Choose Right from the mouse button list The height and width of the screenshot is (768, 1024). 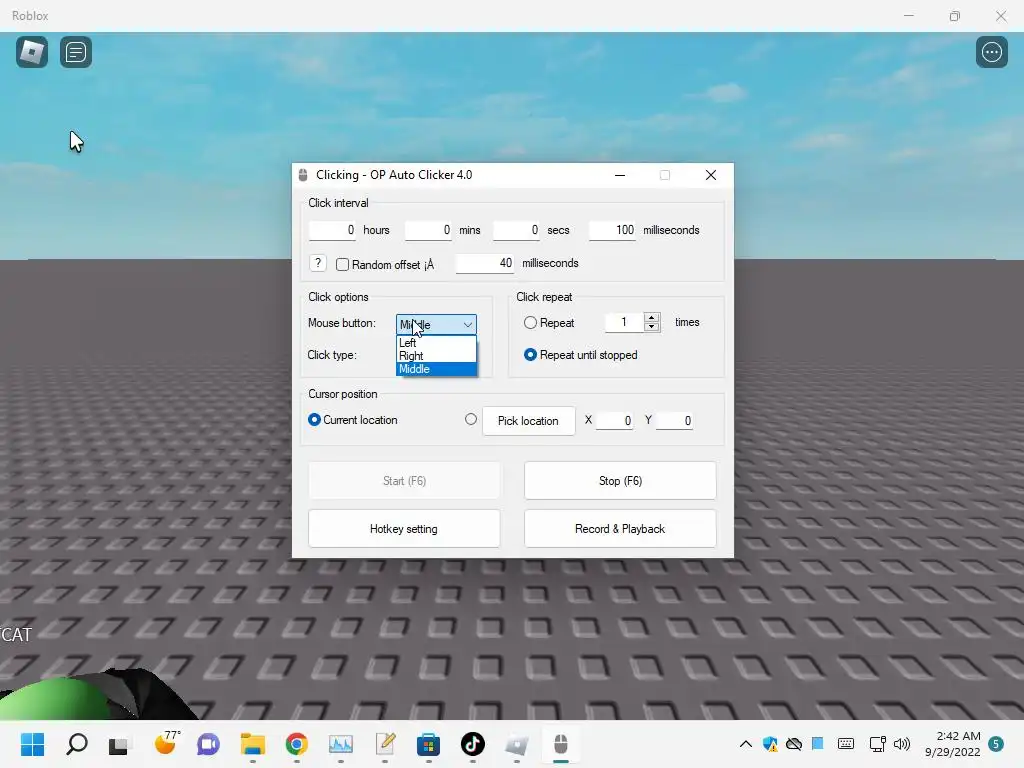click(x=436, y=356)
